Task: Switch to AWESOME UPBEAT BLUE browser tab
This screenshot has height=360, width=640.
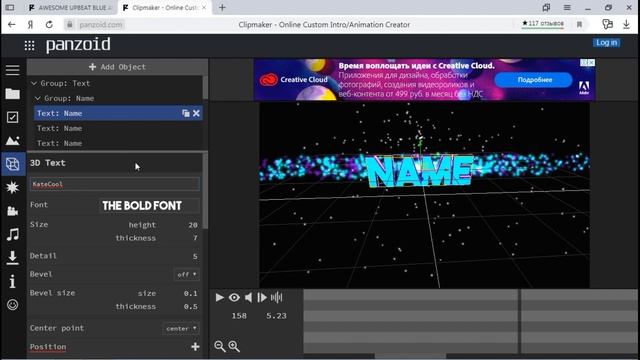Action: point(70,8)
